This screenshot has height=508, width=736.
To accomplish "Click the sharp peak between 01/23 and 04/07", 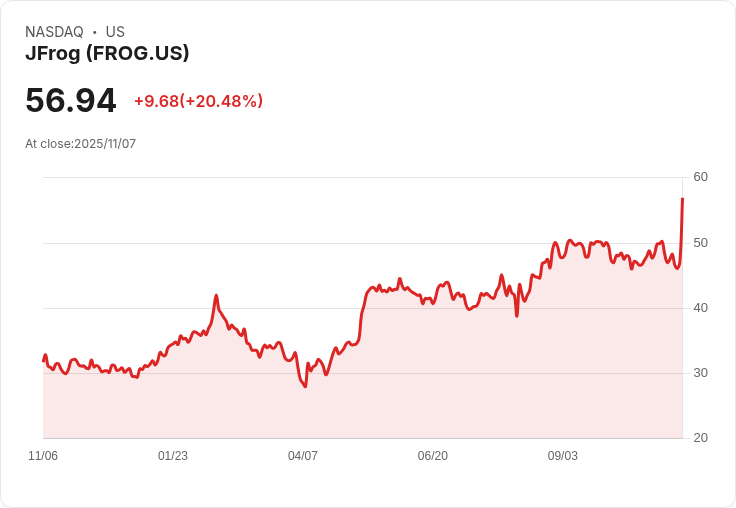I will [216, 296].
